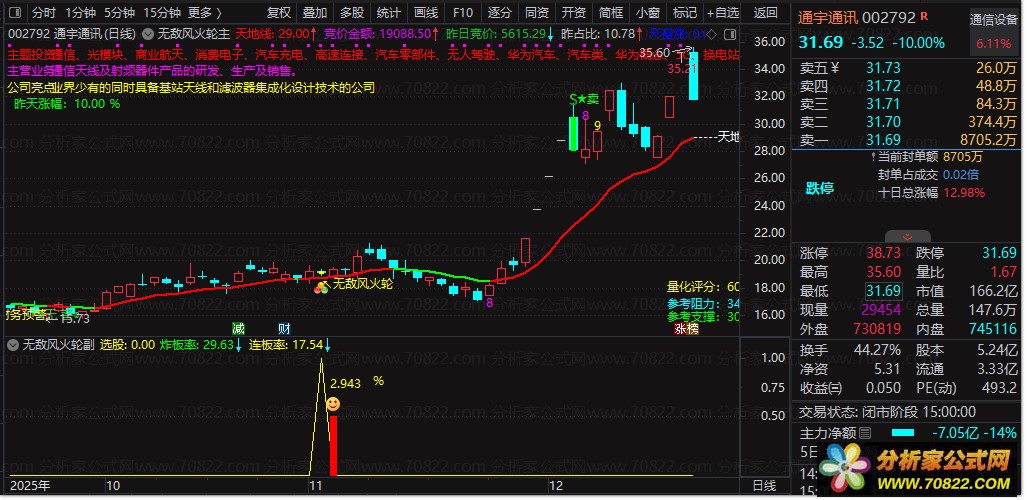Switch to 5分钟 period
This screenshot has height=500, width=1027.
tap(120, 12)
